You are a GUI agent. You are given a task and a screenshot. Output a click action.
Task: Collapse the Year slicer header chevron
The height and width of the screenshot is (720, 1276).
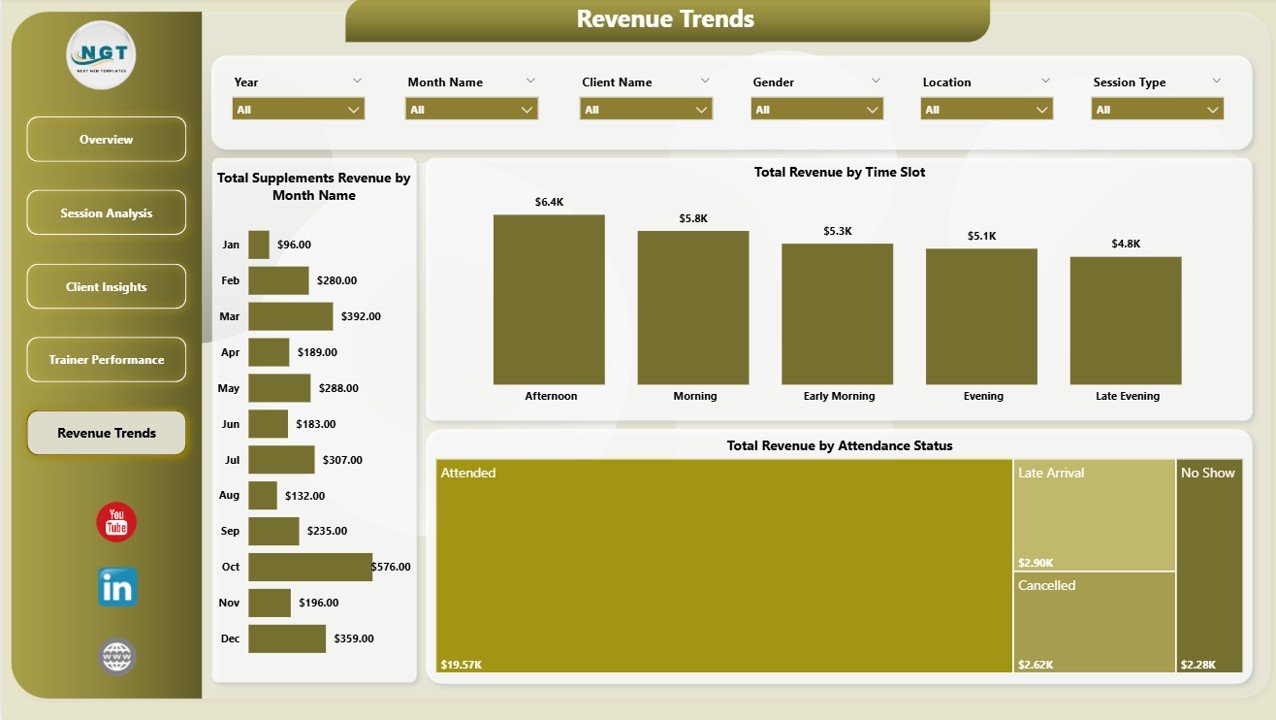click(358, 80)
